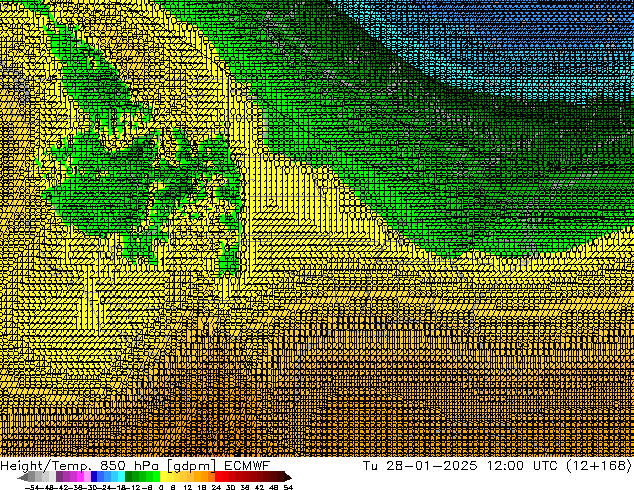Click the light cyan swatch above -18
Image resolution: width=634 pixels, height=490 pixels.
121,476
